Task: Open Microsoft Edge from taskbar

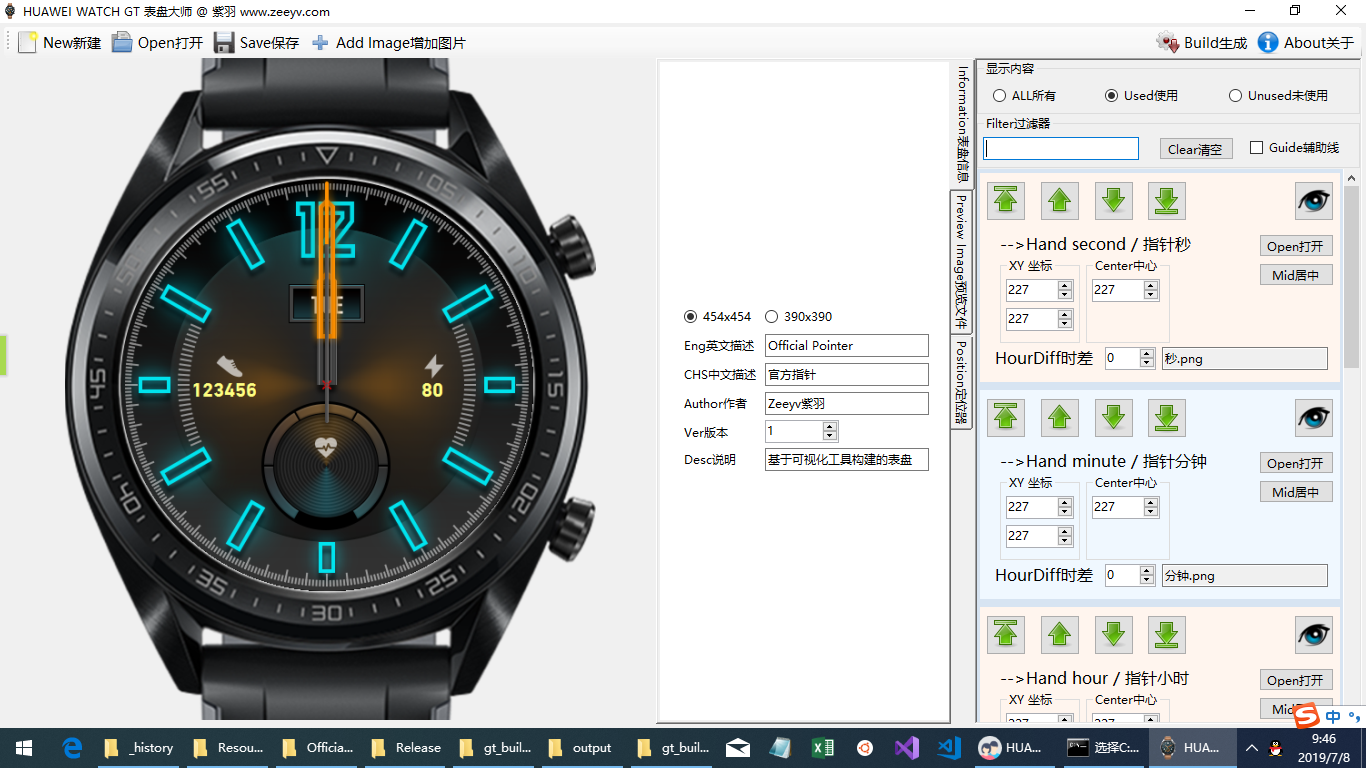Action: (72, 747)
